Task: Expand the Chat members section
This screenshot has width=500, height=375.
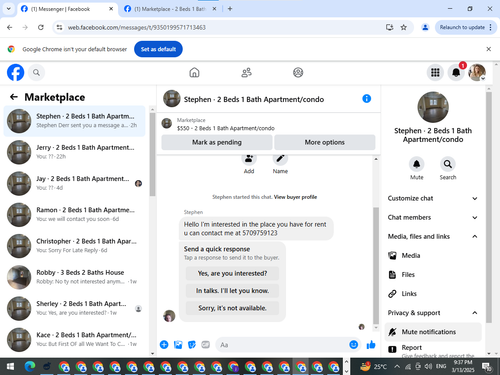Action: tap(433, 217)
